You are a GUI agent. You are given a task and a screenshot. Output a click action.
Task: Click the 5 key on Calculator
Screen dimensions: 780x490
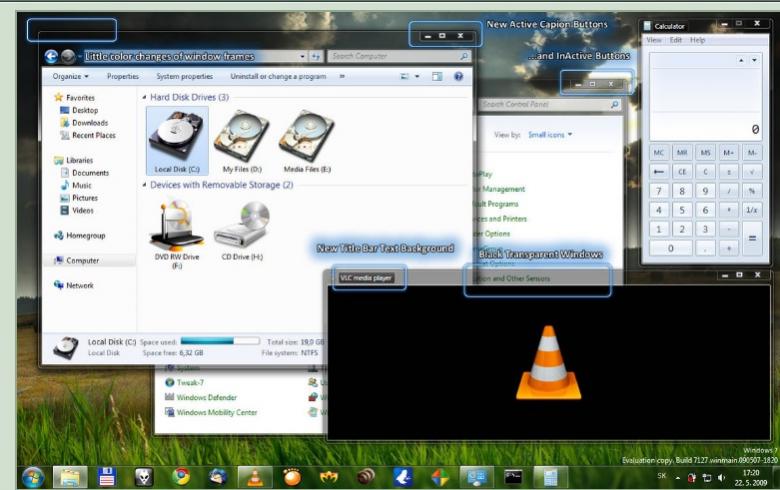[682, 210]
